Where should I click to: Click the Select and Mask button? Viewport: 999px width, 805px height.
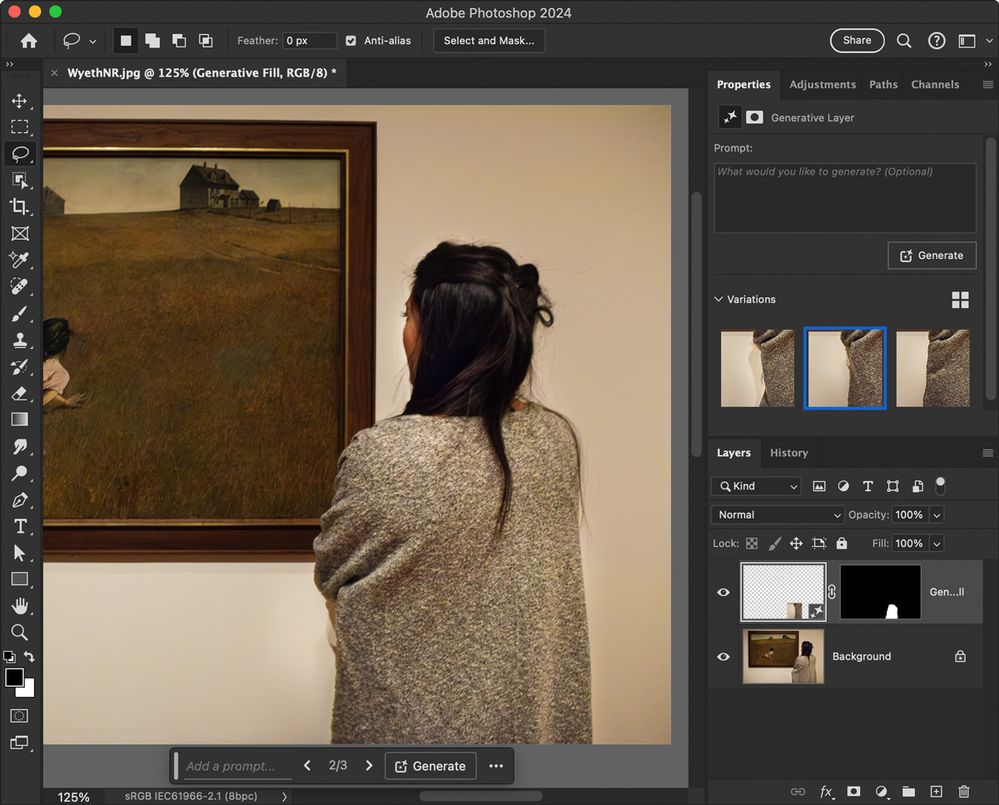click(x=489, y=41)
